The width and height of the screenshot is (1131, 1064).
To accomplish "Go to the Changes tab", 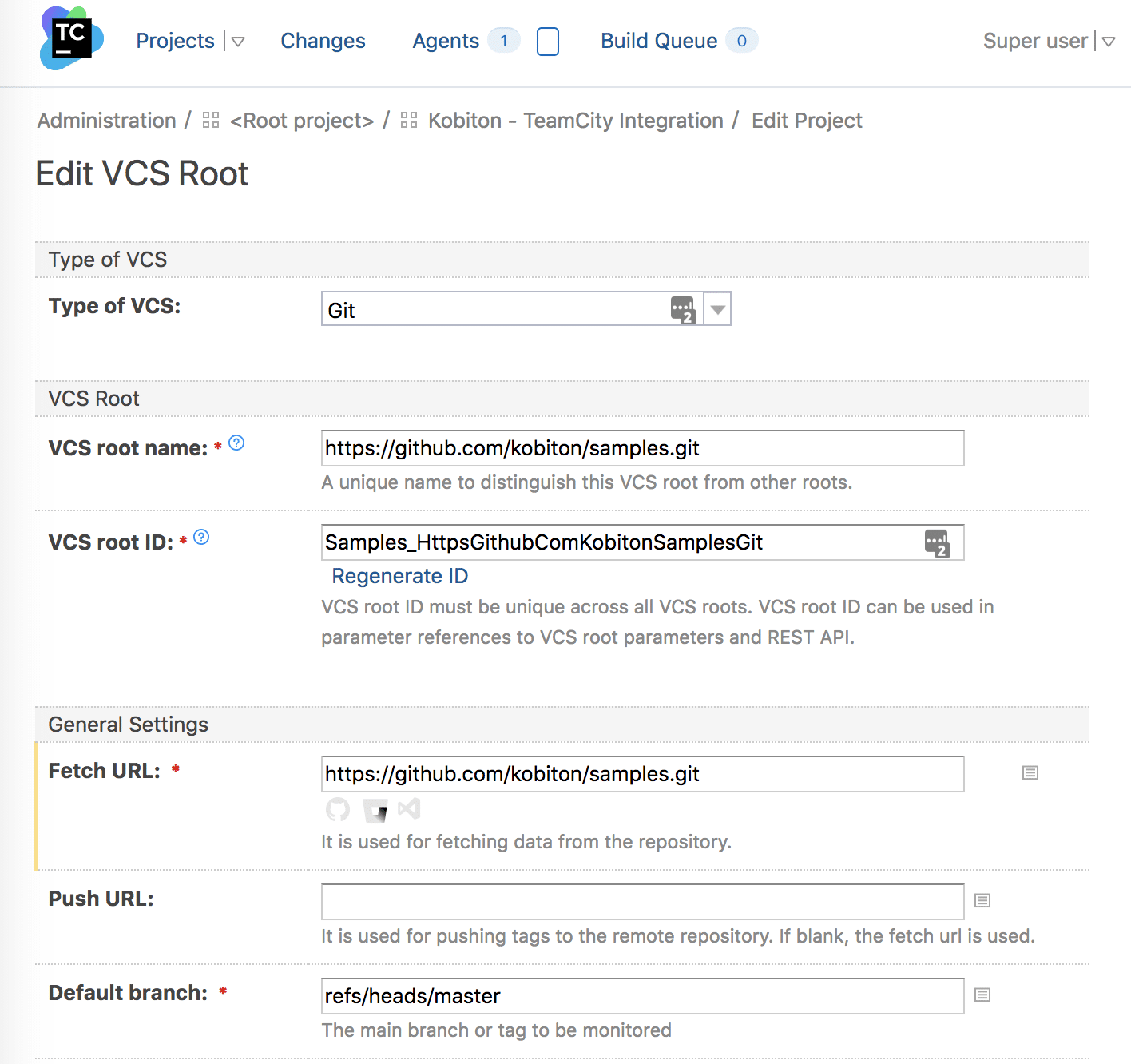I will (323, 41).
